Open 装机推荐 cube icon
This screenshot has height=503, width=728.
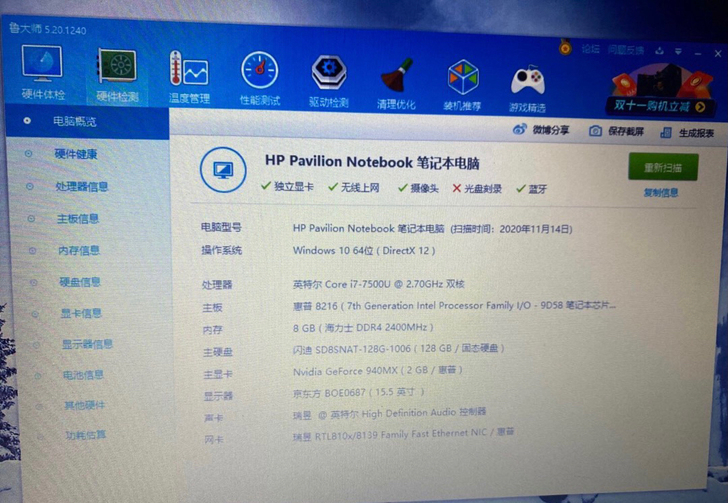(x=462, y=85)
